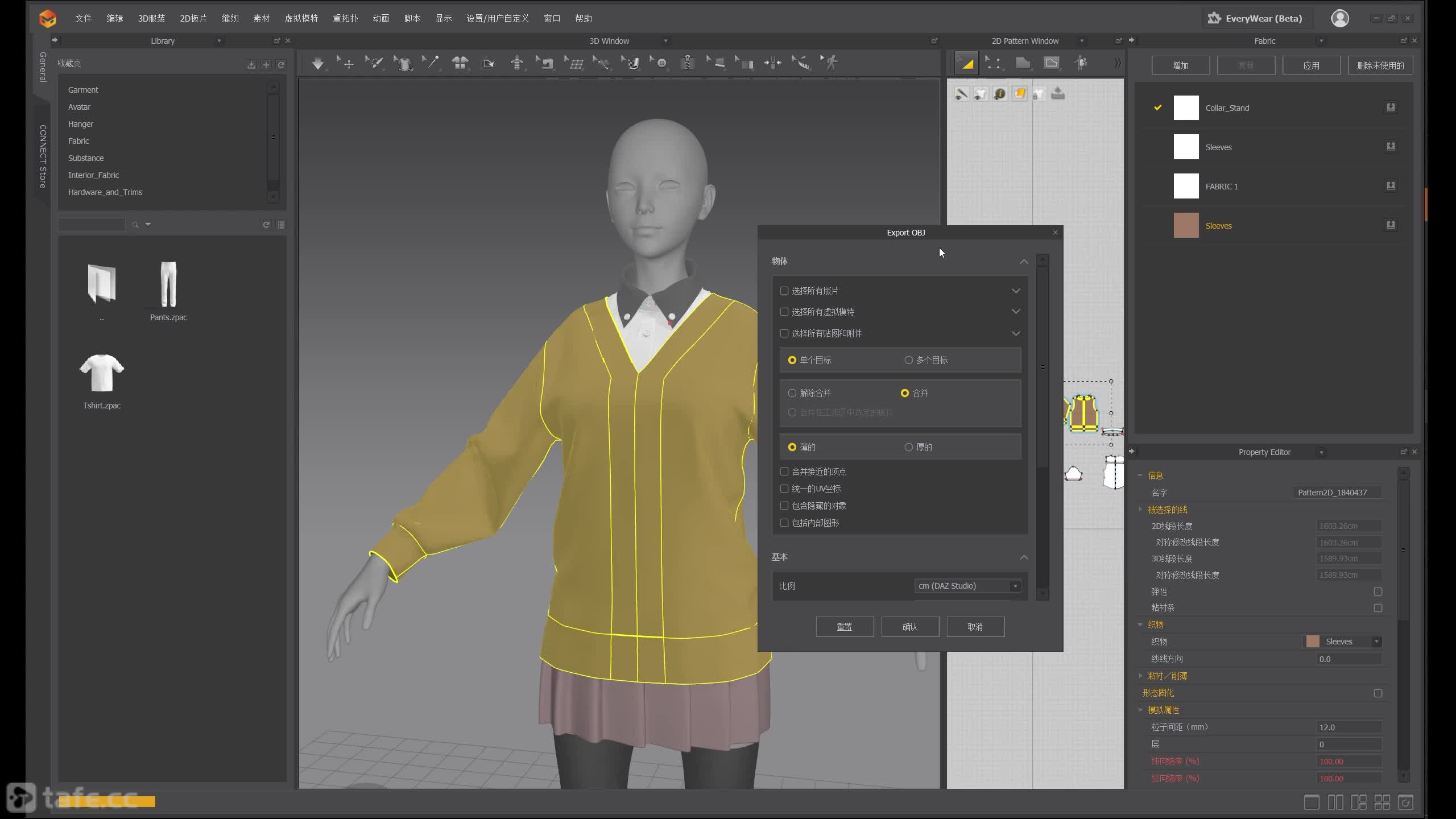Click the '应用' fabric button
1456x819 pixels.
[x=1312, y=65]
